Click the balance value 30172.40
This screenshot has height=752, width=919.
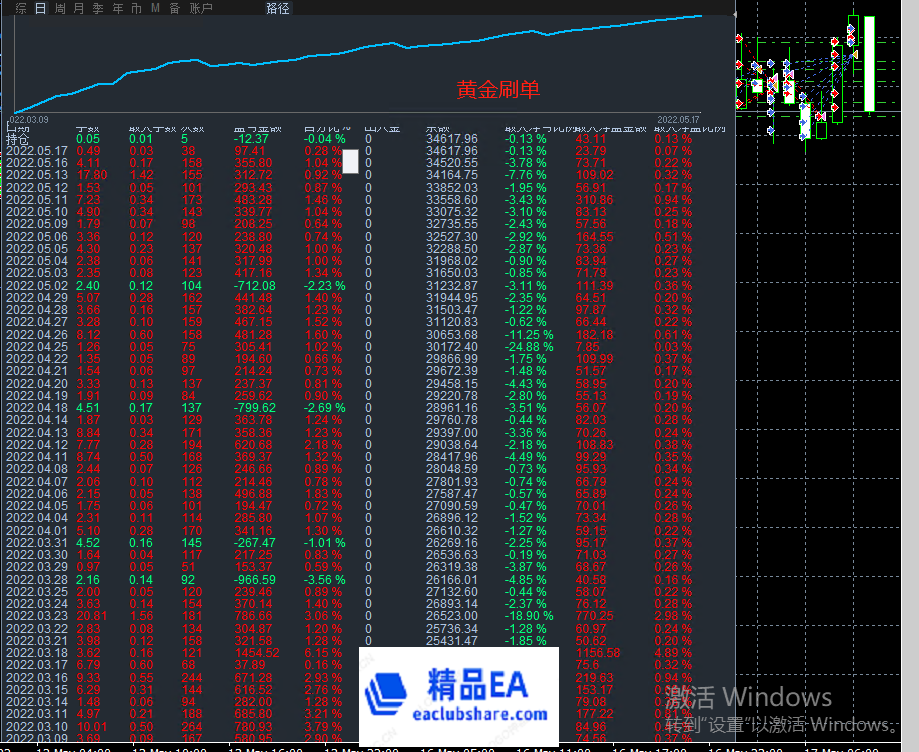tap(452, 347)
